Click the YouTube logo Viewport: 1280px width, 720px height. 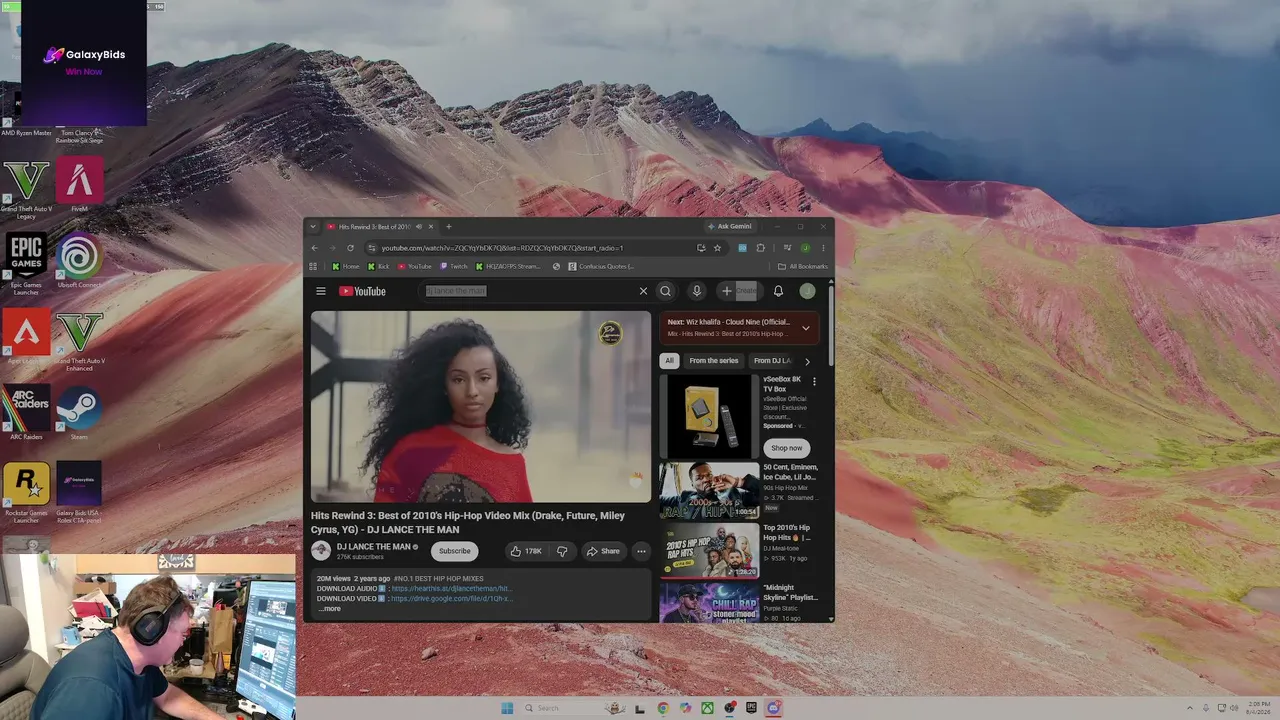(x=362, y=291)
